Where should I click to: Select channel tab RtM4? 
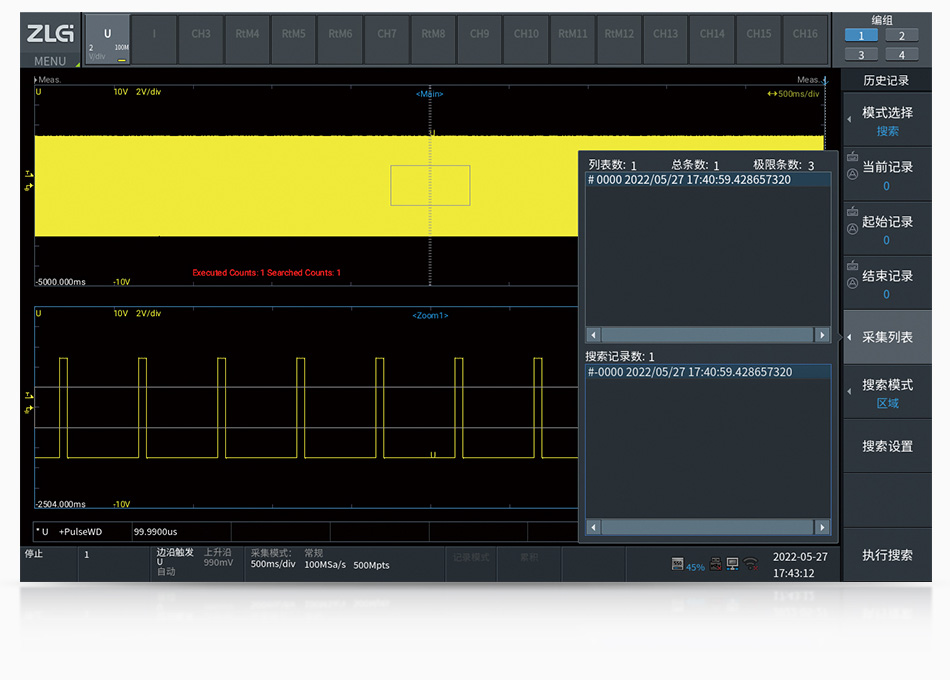[x=247, y=39]
